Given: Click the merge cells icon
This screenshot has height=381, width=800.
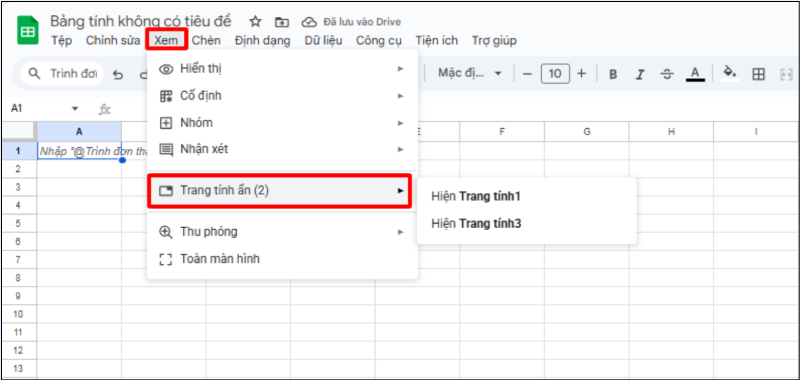Looking at the screenshot, I should (787, 74).
